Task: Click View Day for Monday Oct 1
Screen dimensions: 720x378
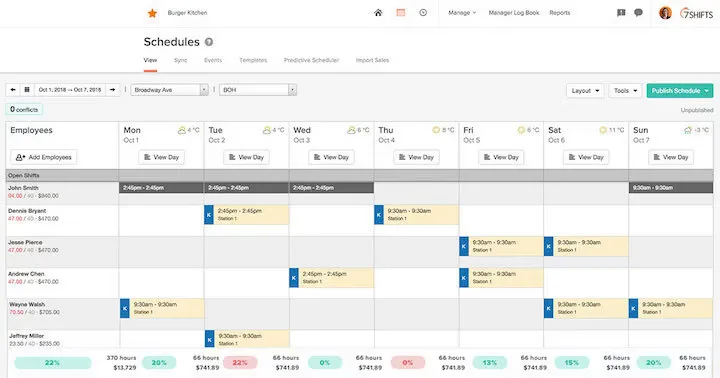Action: click(162, 157)
